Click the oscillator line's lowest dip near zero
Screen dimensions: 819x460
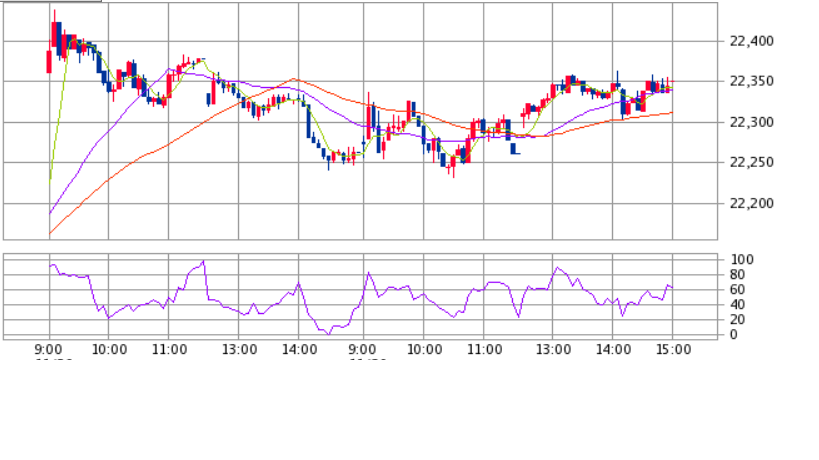[x=329, y=333]
